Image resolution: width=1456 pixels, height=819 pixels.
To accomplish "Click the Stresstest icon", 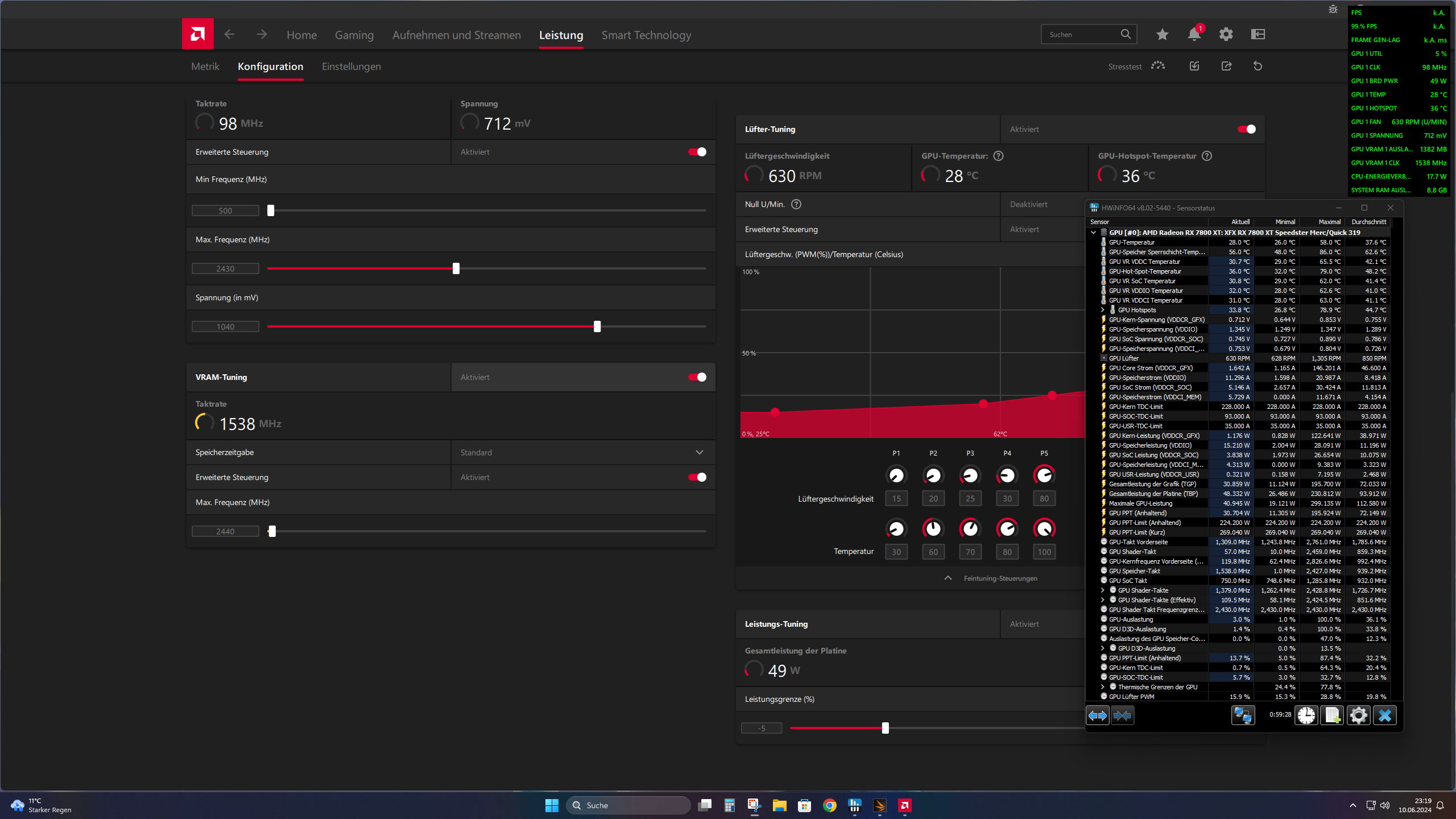I will 1158,66.
